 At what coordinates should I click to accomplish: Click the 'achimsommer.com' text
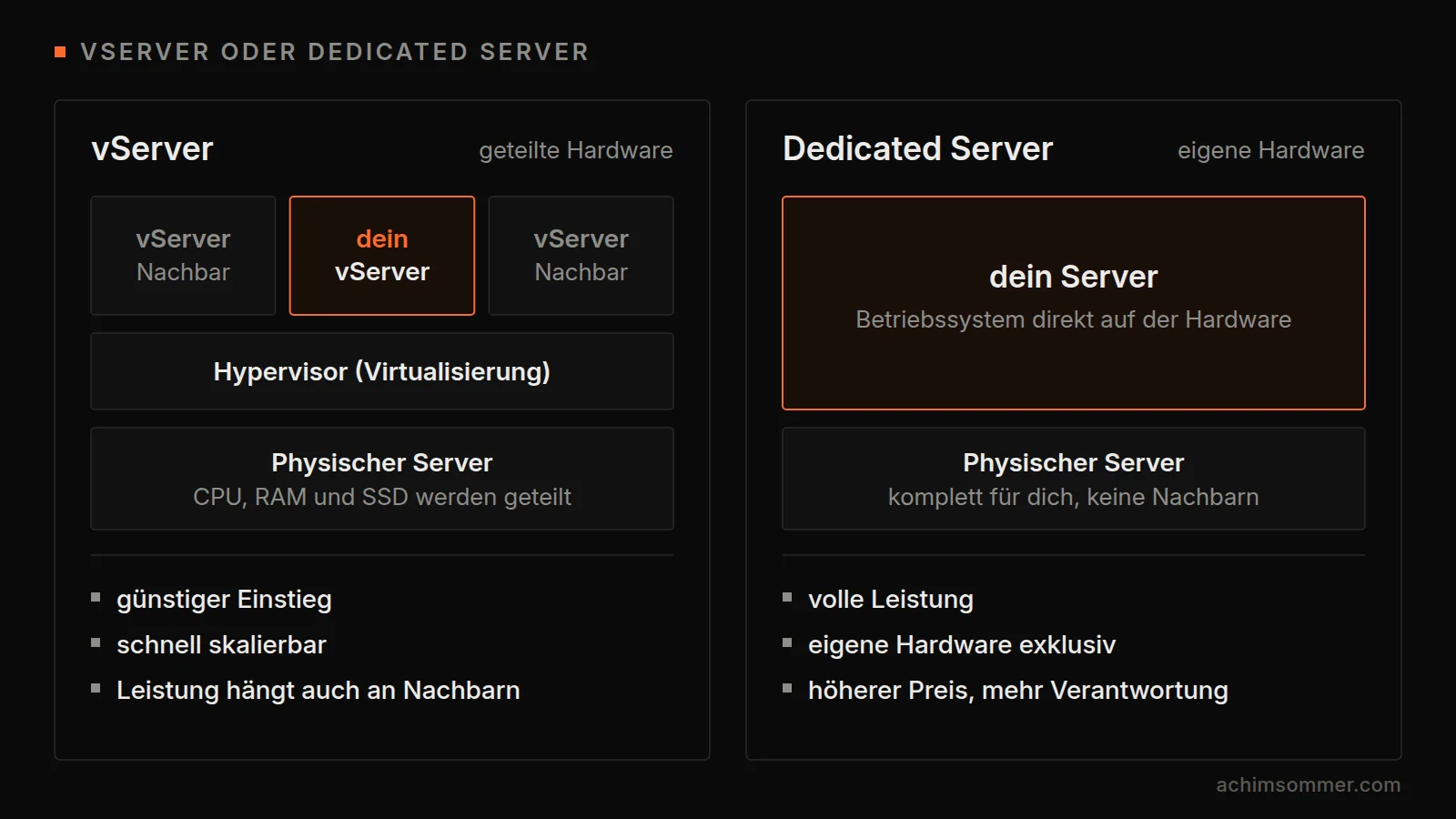coord(1309,784)
